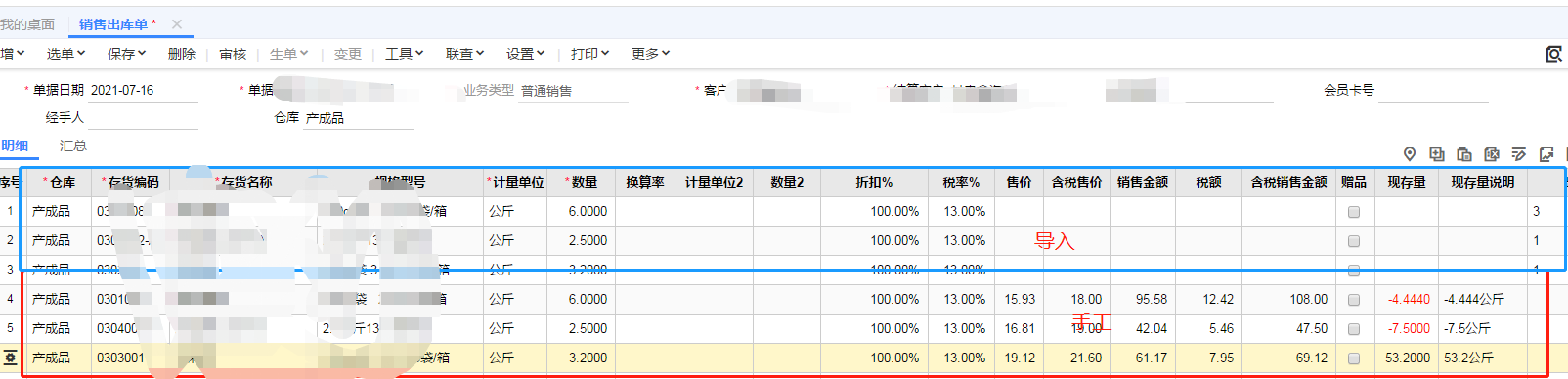Screen dimensions: 1568x379
Task: Tick the 赠品 checkbox in row 1
Action: [1354, 212]
